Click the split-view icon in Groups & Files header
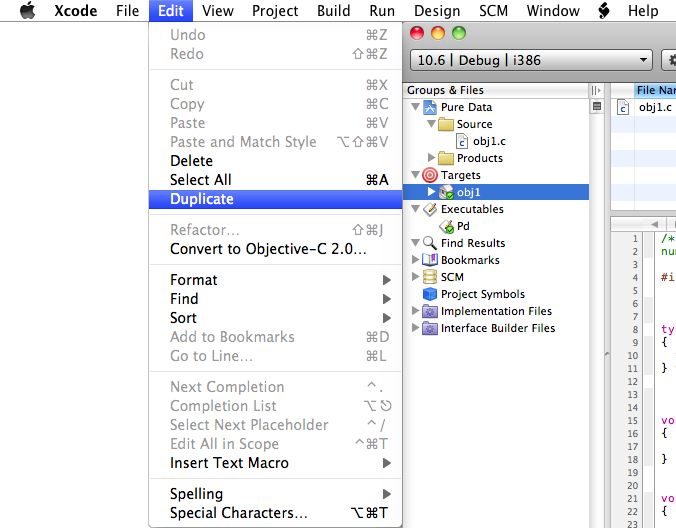Screen dimensions: 676x528 pos(596,90)
